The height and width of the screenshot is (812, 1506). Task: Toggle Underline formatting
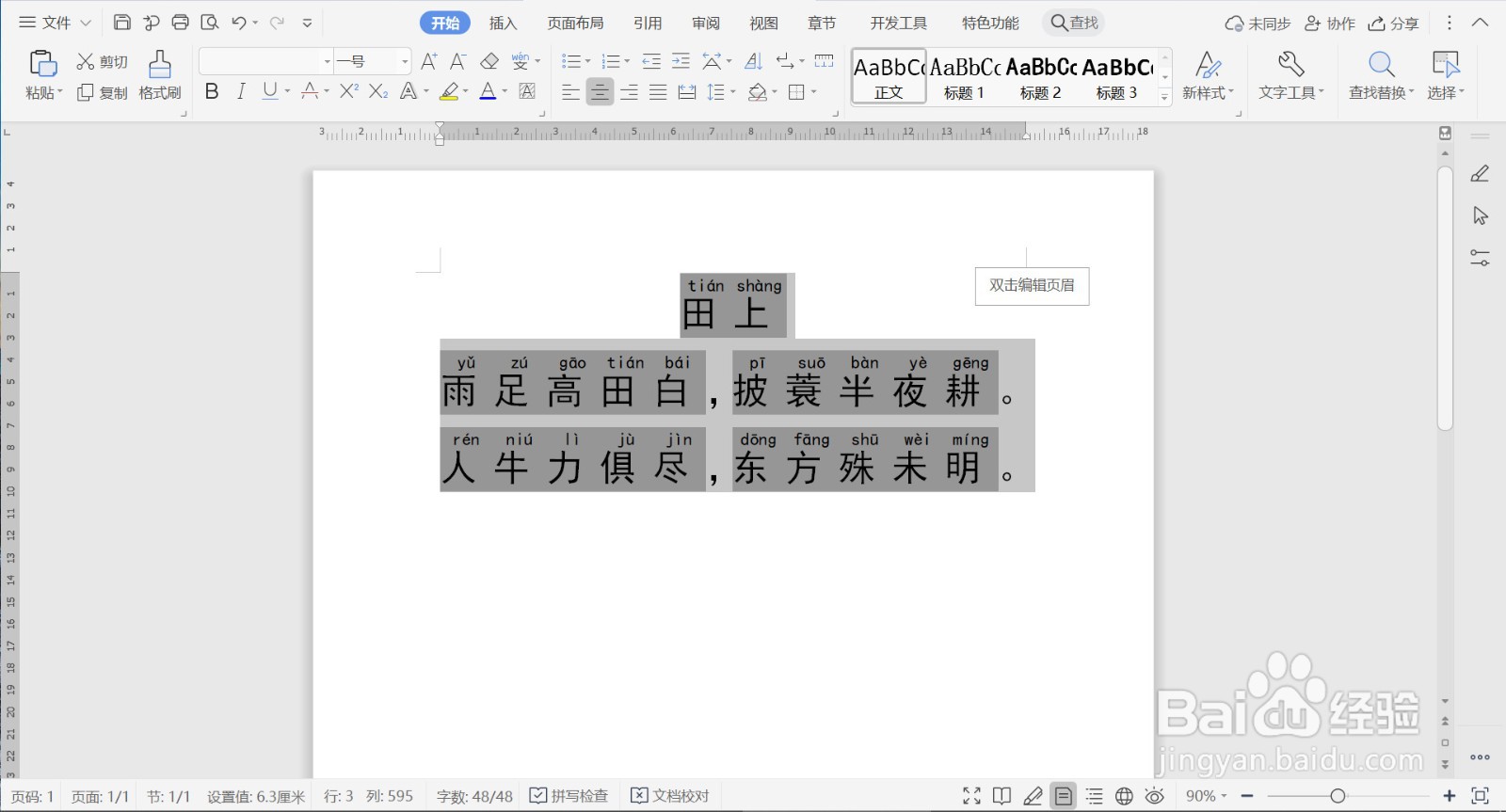click(x=270, y=91)
